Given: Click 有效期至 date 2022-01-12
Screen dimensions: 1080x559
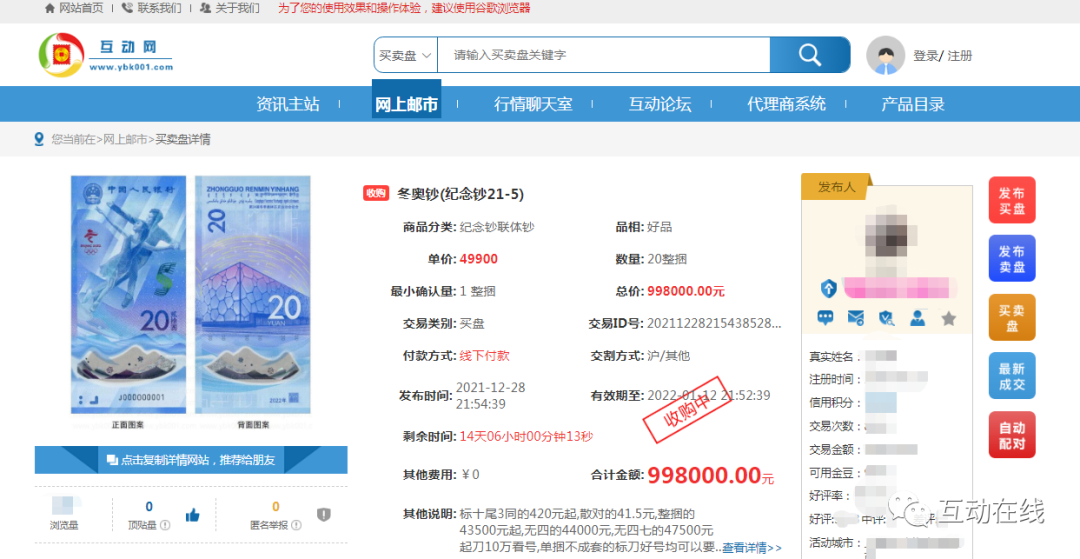Looking at the screenshot, I should click(x=709, y=395).
